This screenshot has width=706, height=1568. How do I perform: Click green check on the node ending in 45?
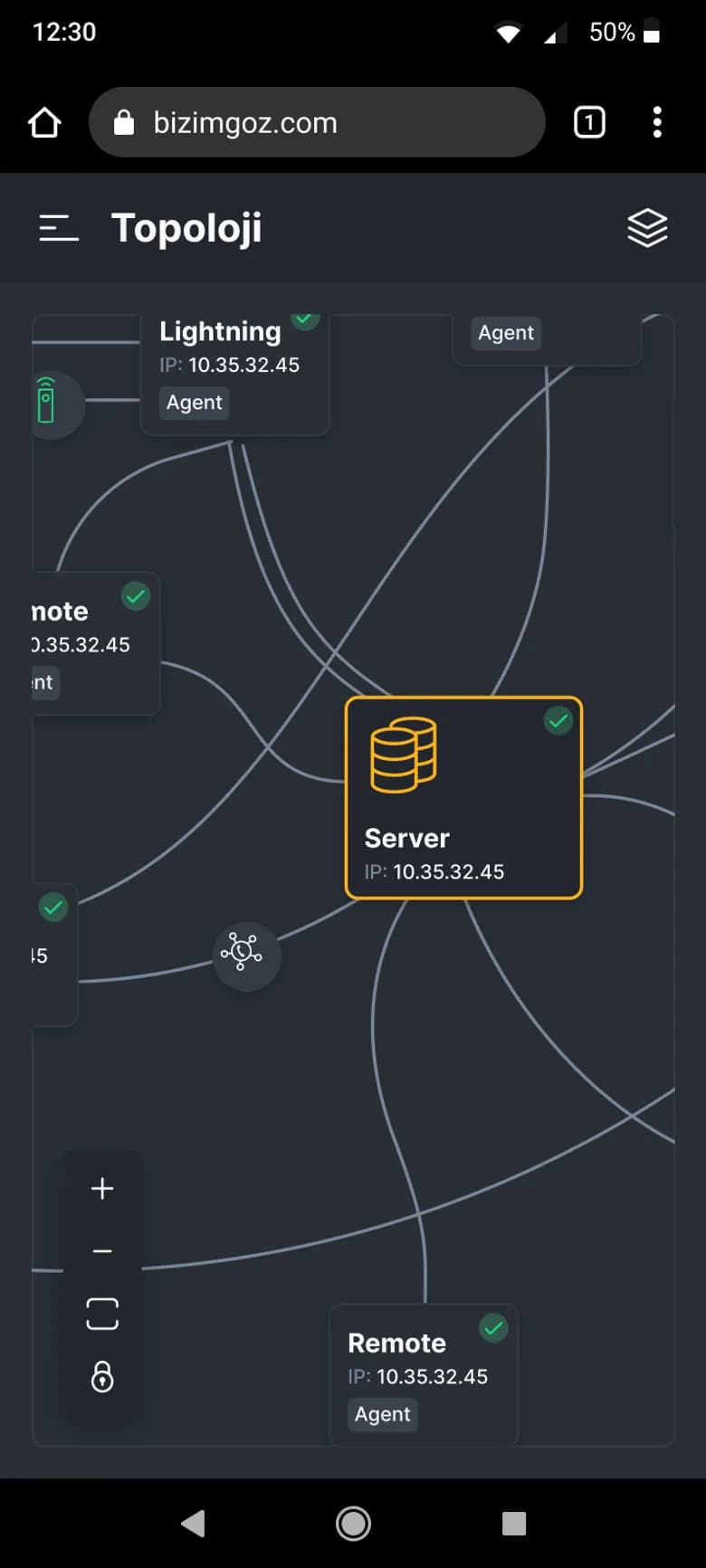click(x=53, y=907)
